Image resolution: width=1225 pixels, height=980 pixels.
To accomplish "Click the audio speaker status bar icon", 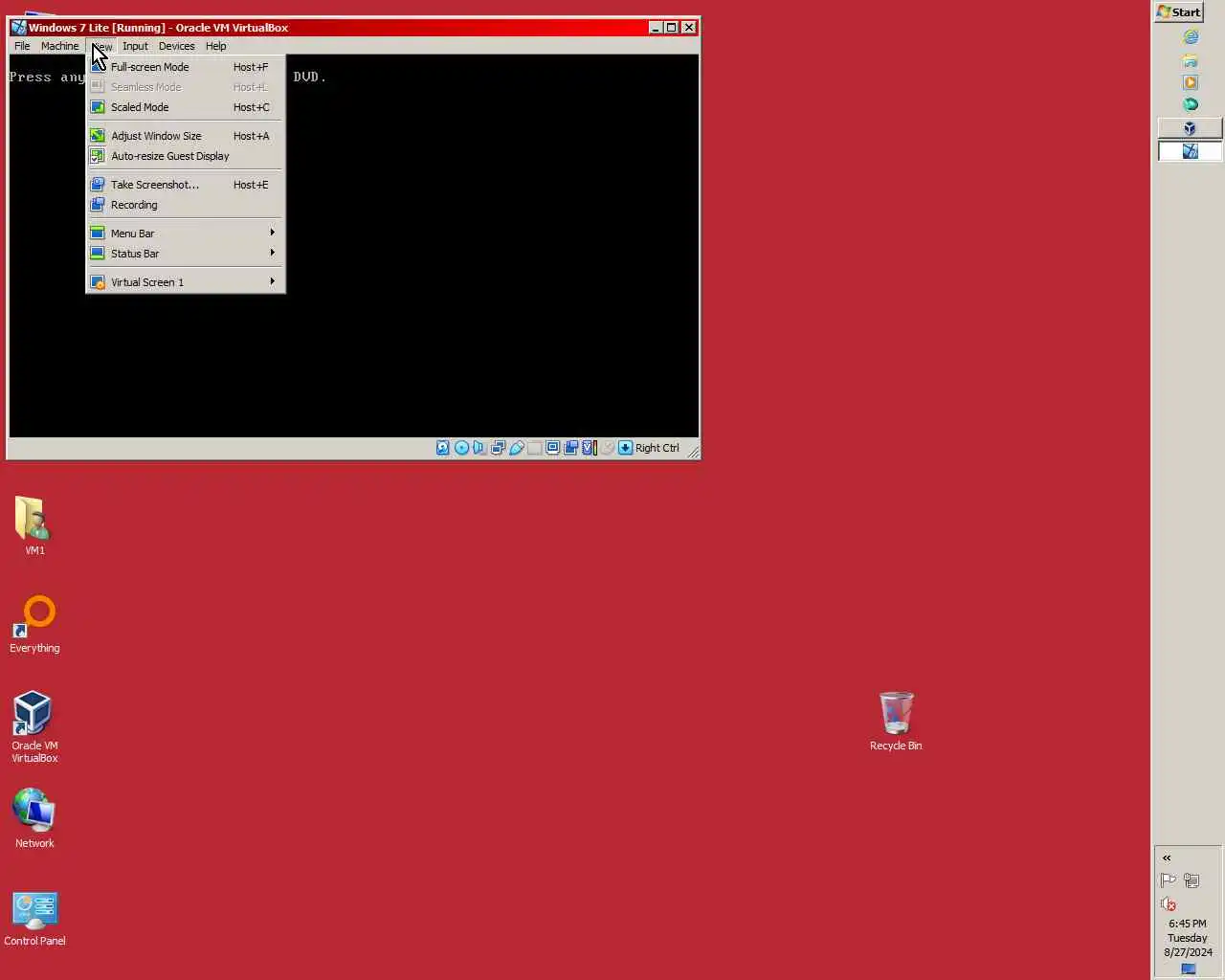I will click(x=479, y=447).
